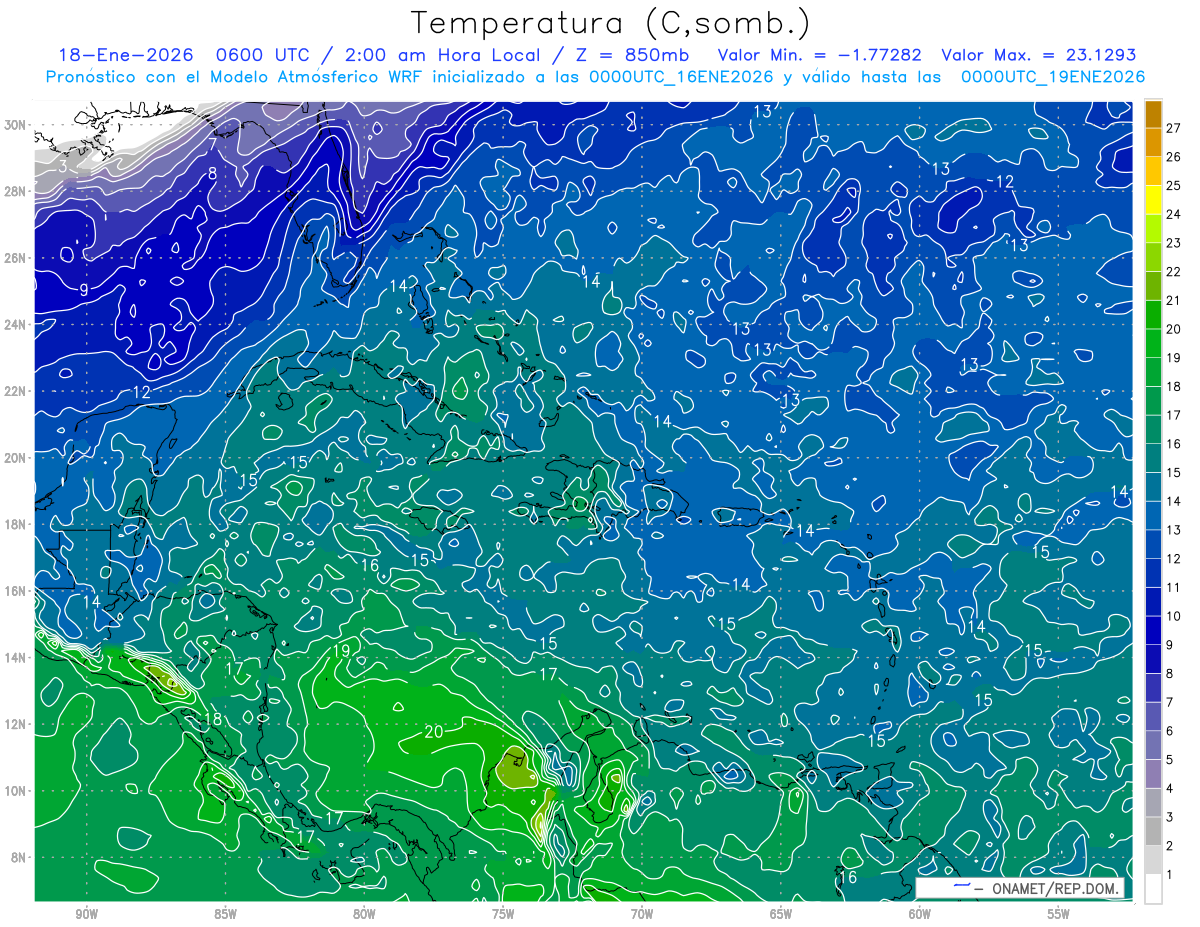Screen dimensions: 1200x927
Task: Click the '24N' latitude axis label
Action: tap(16, 325)
